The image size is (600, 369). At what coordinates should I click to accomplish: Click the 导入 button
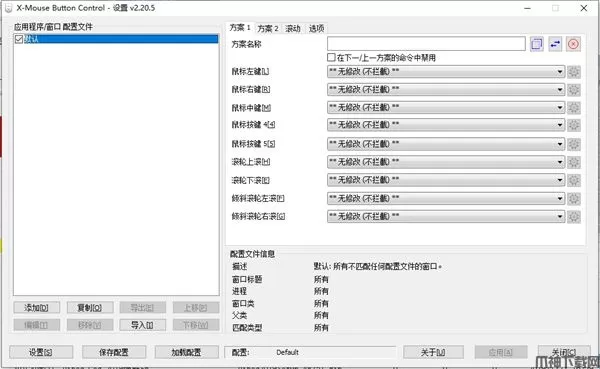click(x=143, y=325)
